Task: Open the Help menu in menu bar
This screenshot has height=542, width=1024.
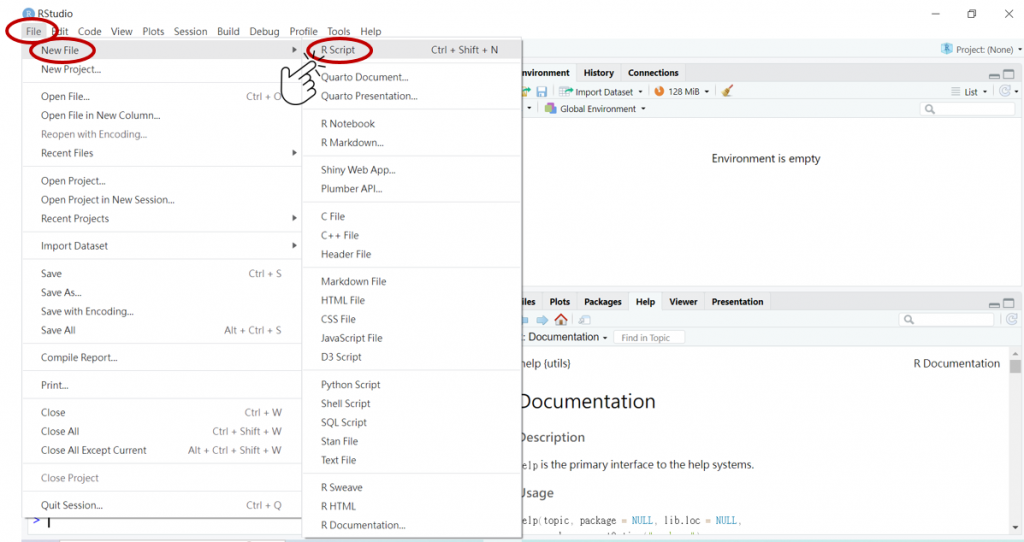Action: [x=370, y=31]
